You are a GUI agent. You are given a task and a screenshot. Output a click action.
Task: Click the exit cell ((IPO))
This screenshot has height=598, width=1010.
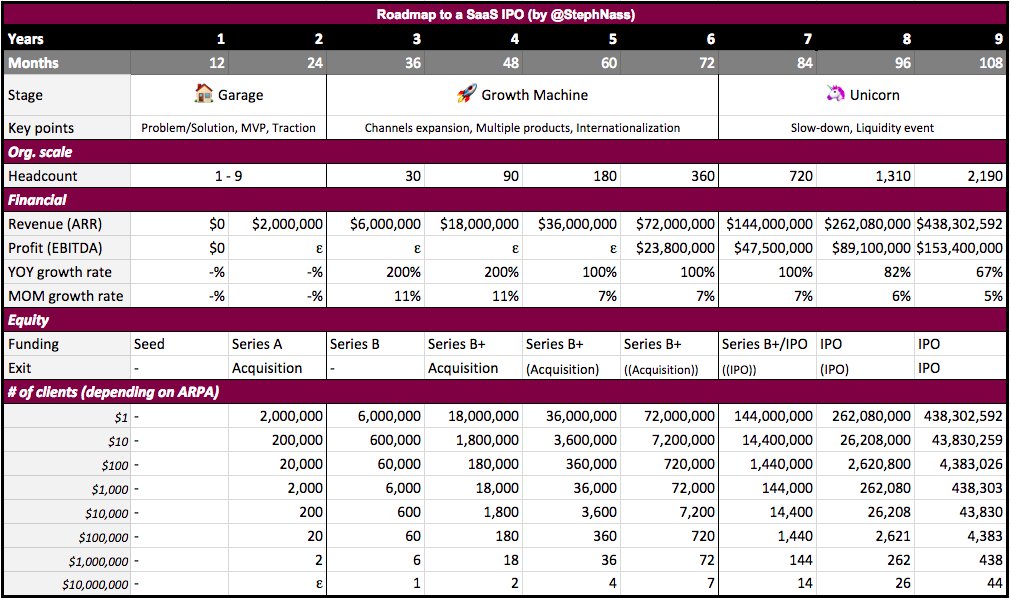pos(767,368)
